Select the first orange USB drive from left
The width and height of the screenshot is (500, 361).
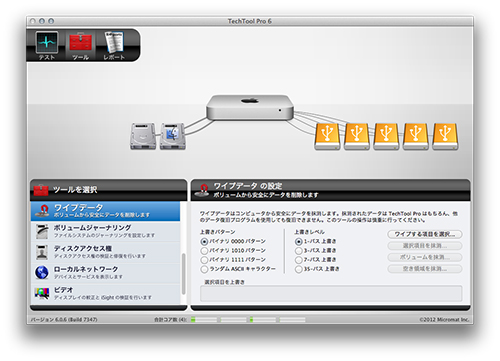pyautogui.click(x=327, y=136)
